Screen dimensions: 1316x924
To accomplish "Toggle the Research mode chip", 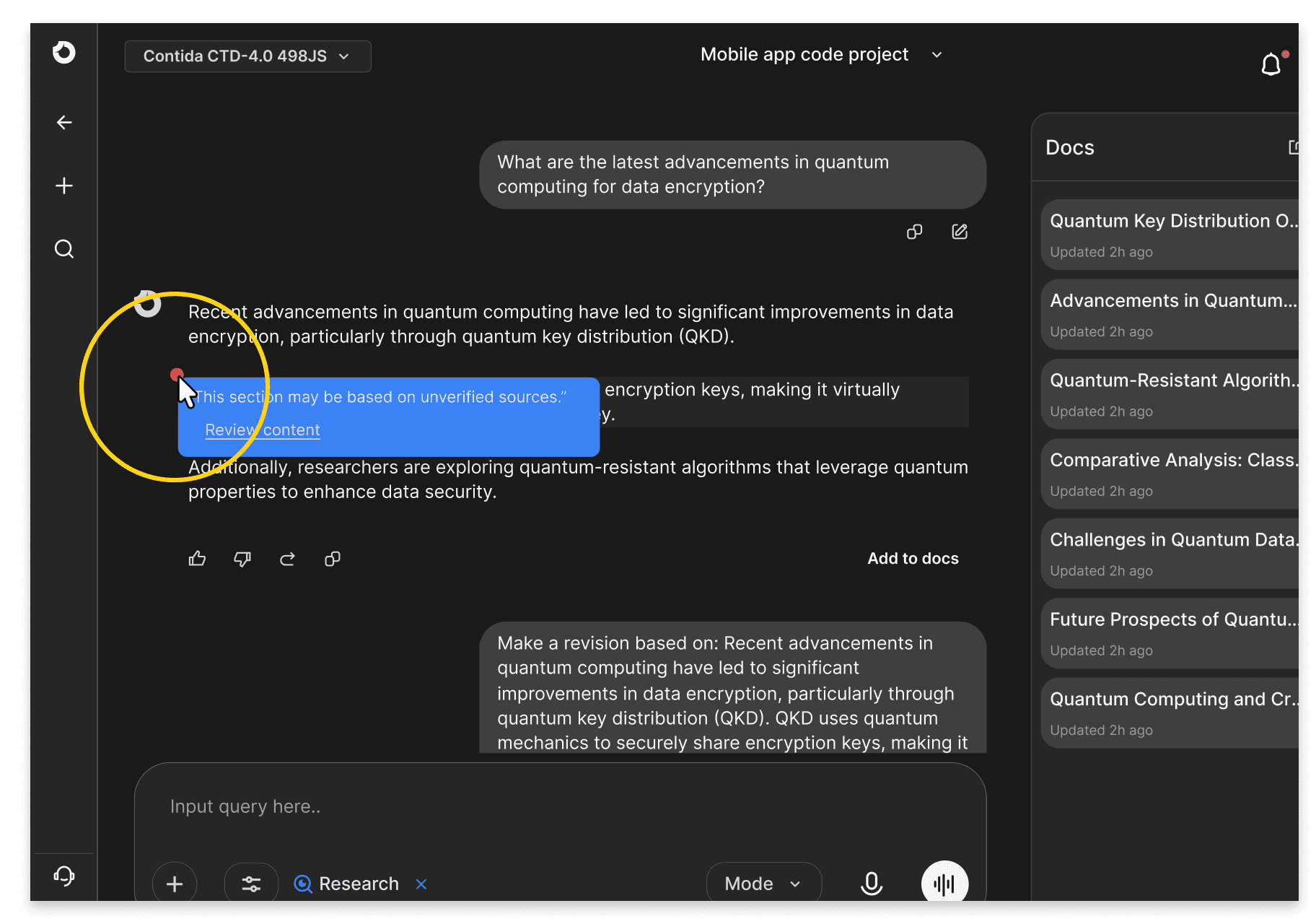I will pos(347,884).
